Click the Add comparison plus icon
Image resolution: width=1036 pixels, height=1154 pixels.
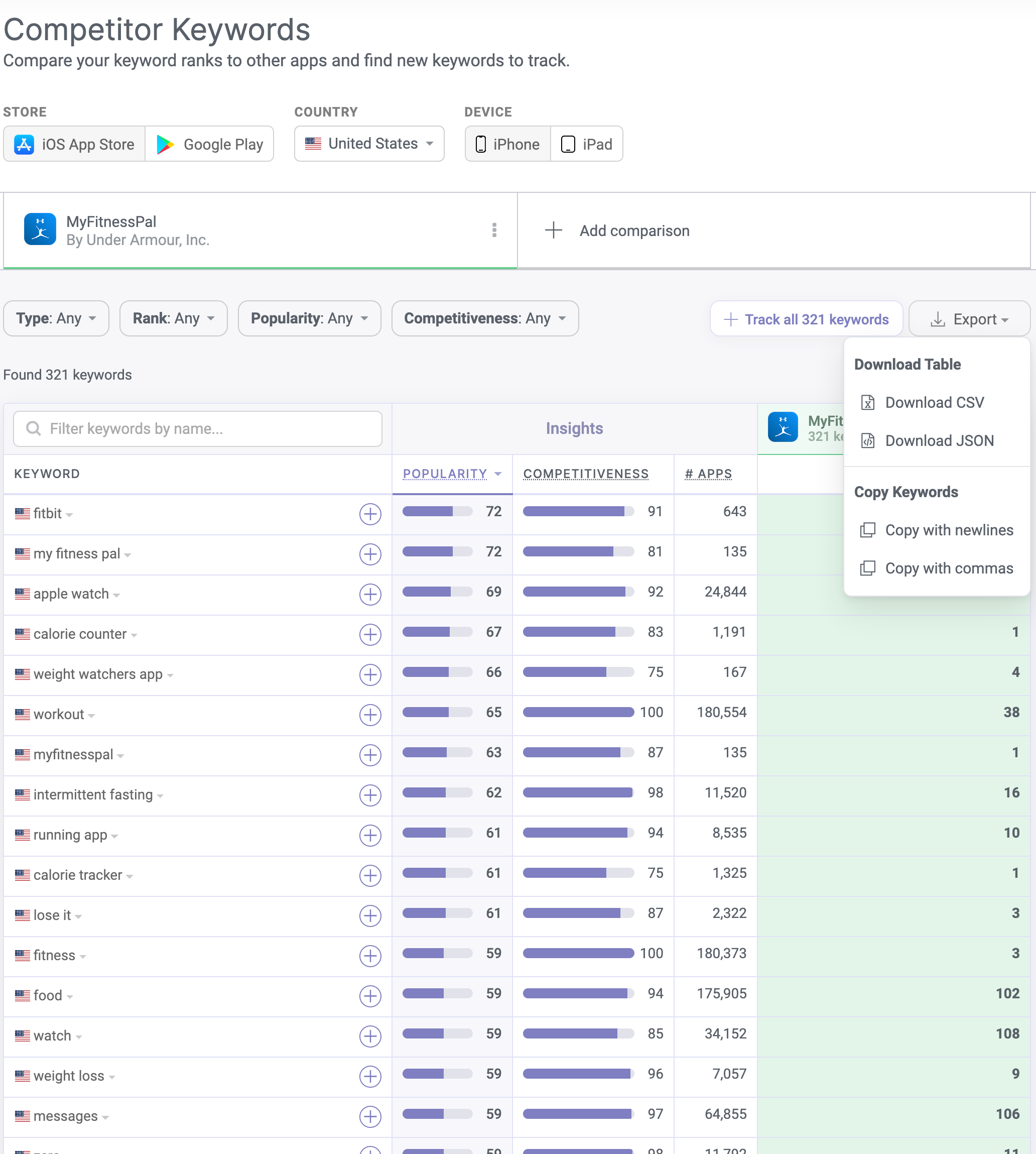click(553, 230)
